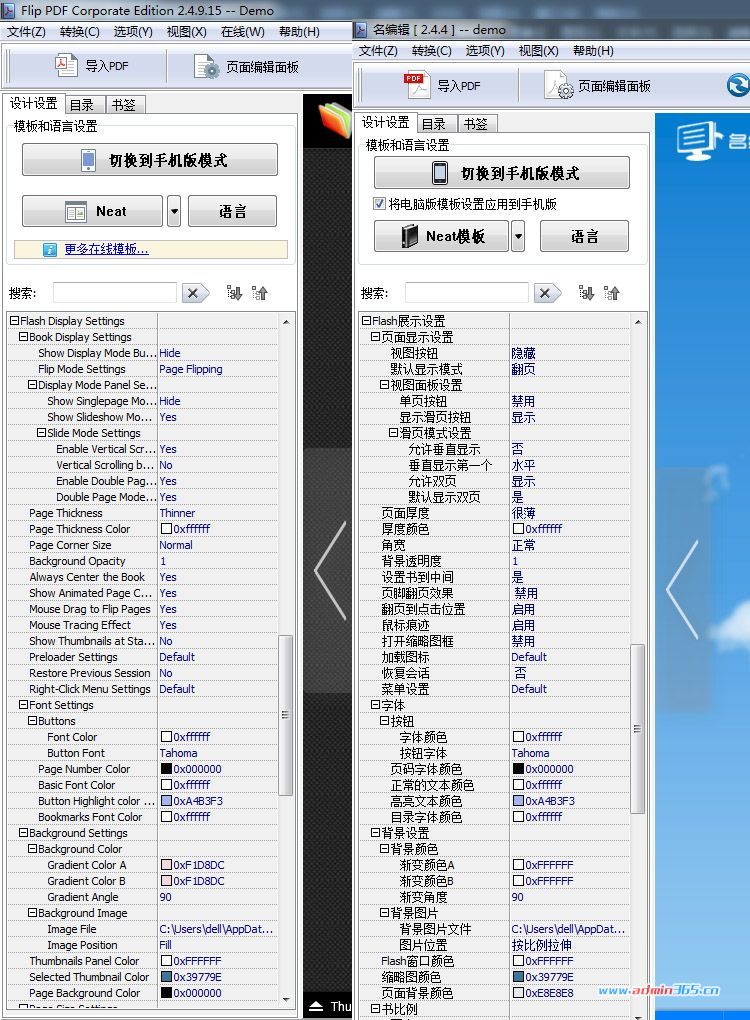The width and height of the screenshot is (750, 1020).
Task: Switch to 目录 tab in Flip PDF window
Action: pos(85,105)
